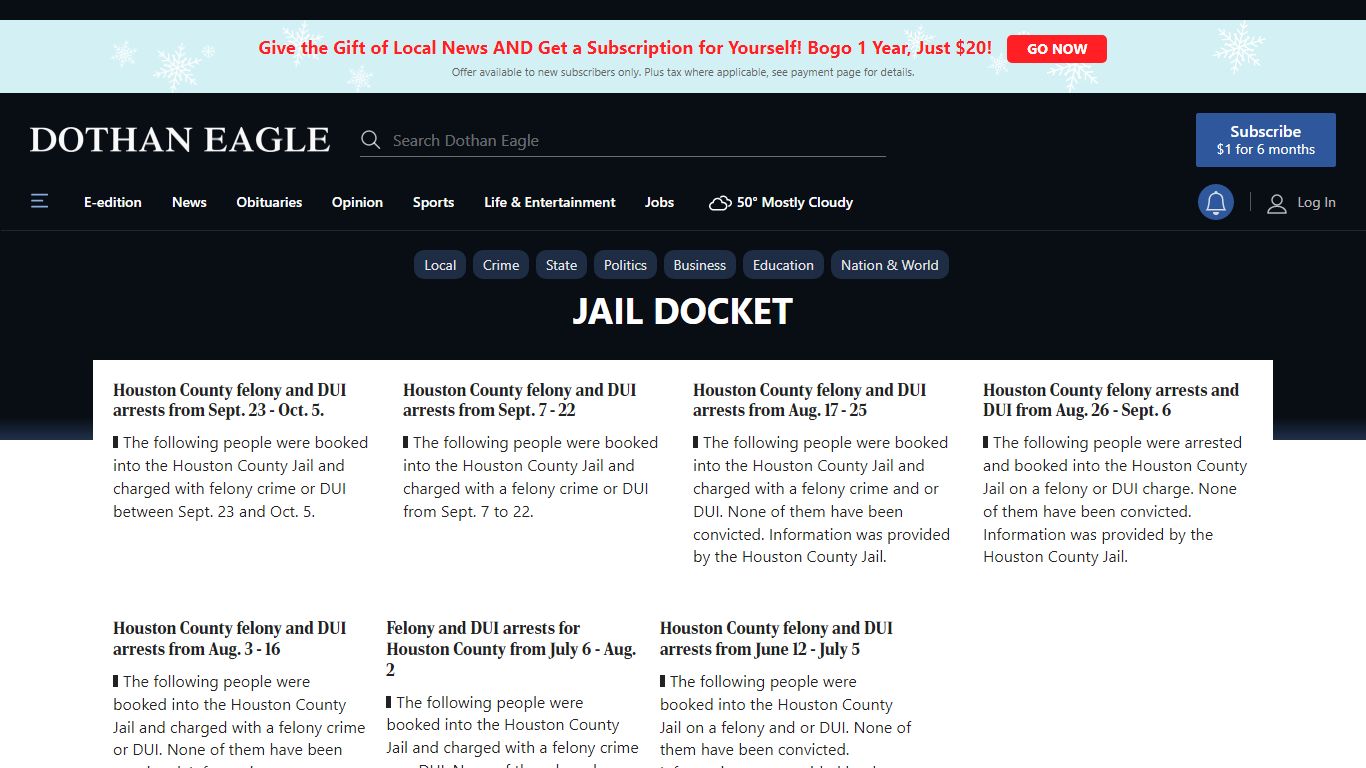This screenshot has height=768, width=1366.
Task: Open the News menu item
Action: [x=189, y=202]
